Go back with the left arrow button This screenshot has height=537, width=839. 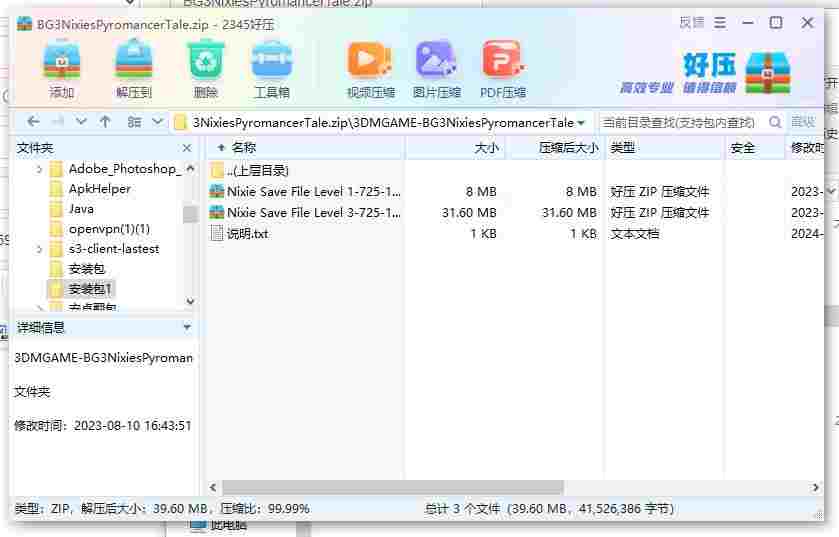coord(33,122)
